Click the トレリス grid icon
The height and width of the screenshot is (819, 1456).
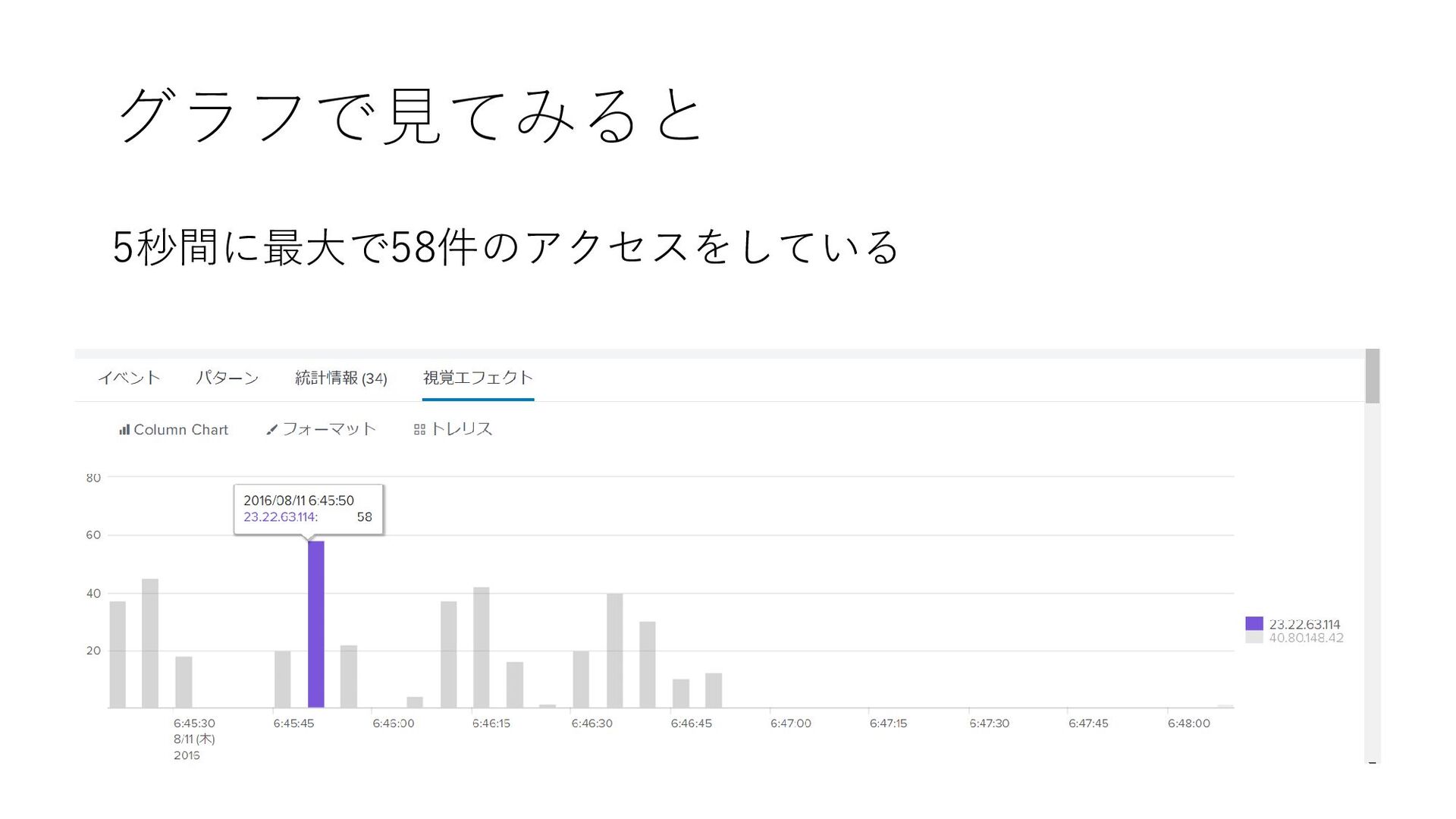tap(419, 430)
